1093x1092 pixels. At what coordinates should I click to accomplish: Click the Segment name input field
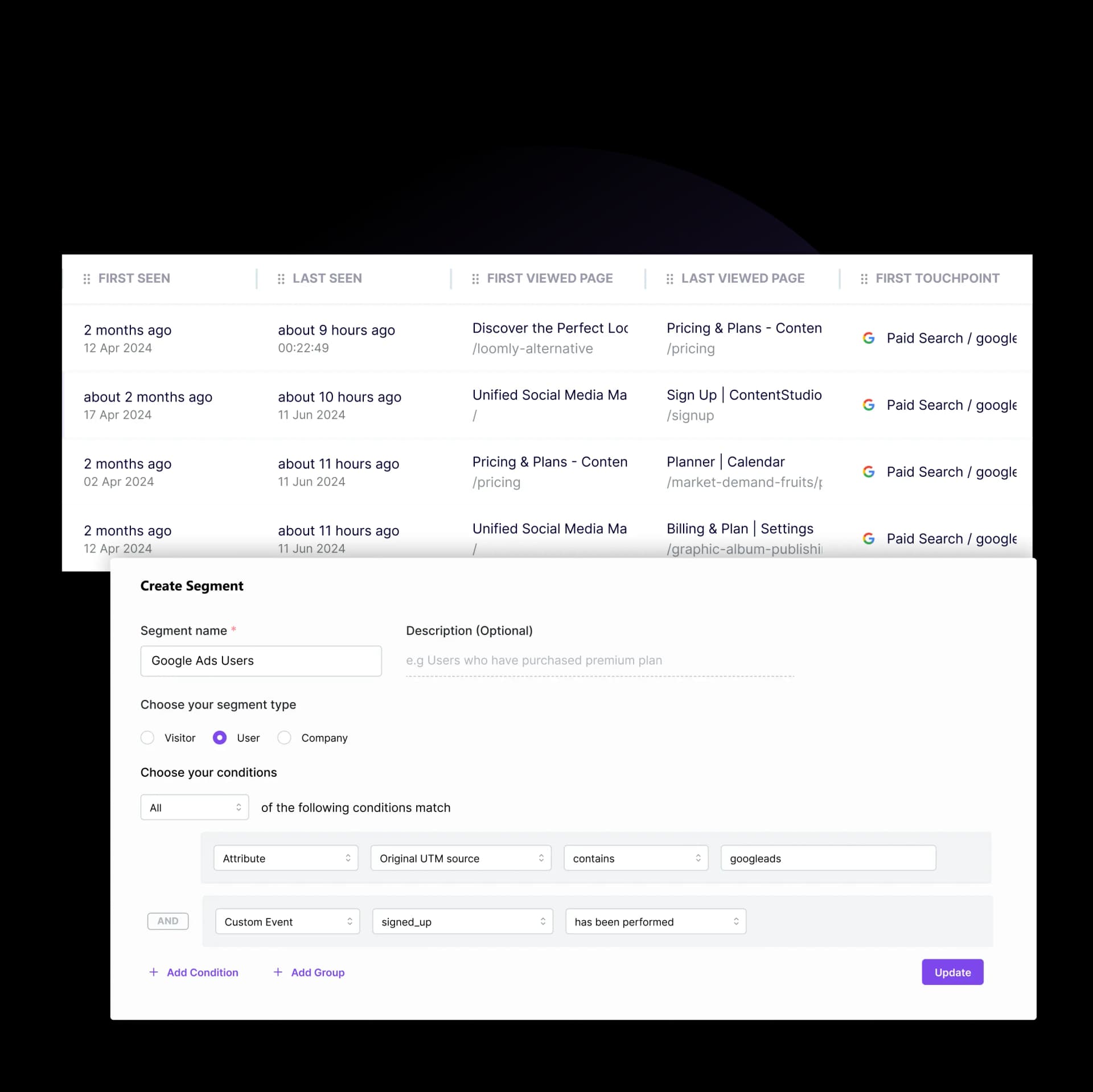tap(260, 660)
